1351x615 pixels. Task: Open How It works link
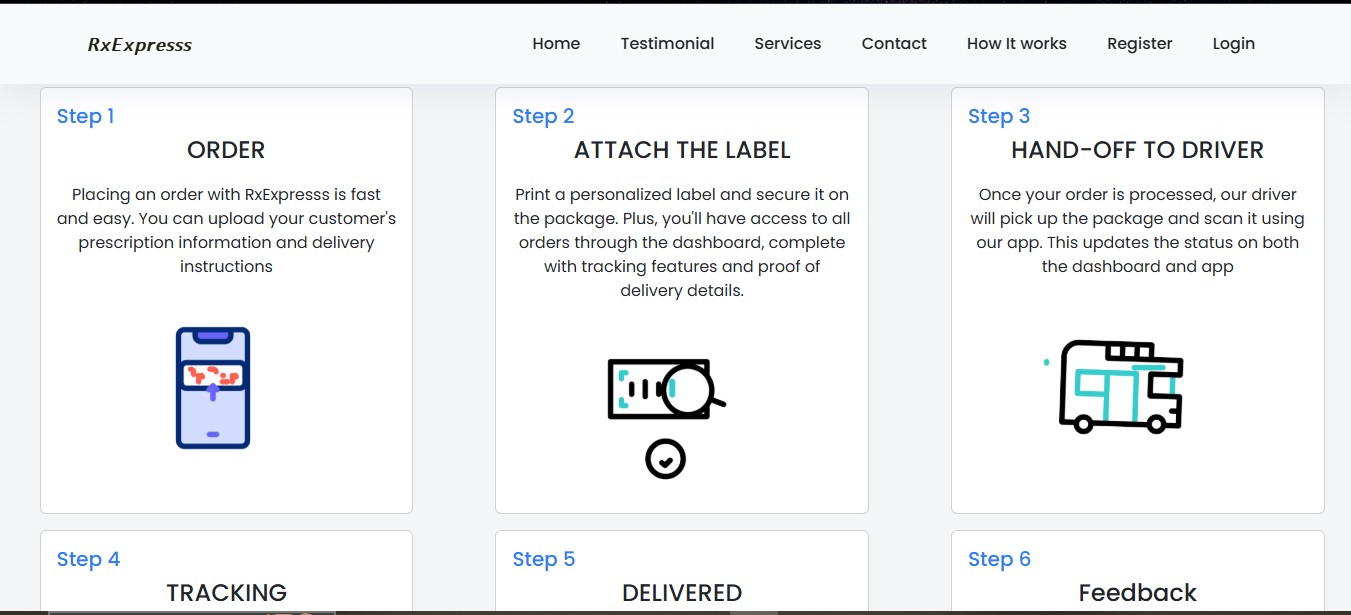(x=1017, y=44)
